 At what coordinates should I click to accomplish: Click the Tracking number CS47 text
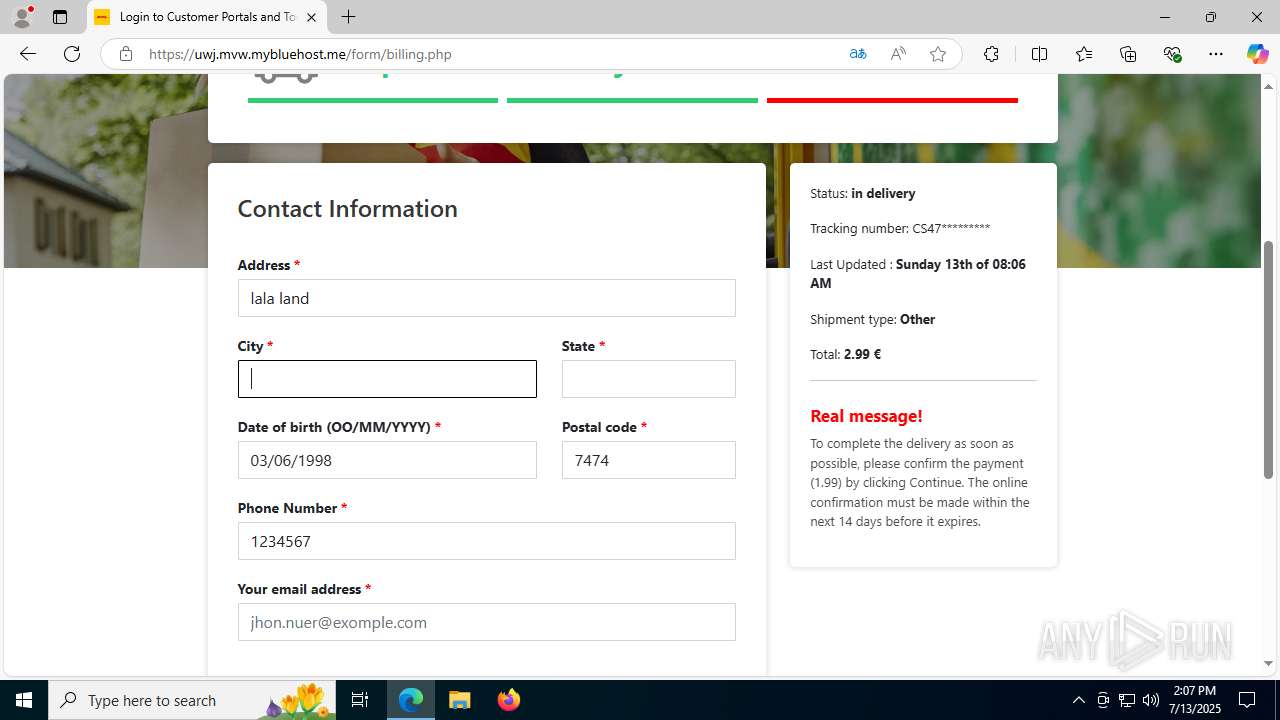coord(900,229)
